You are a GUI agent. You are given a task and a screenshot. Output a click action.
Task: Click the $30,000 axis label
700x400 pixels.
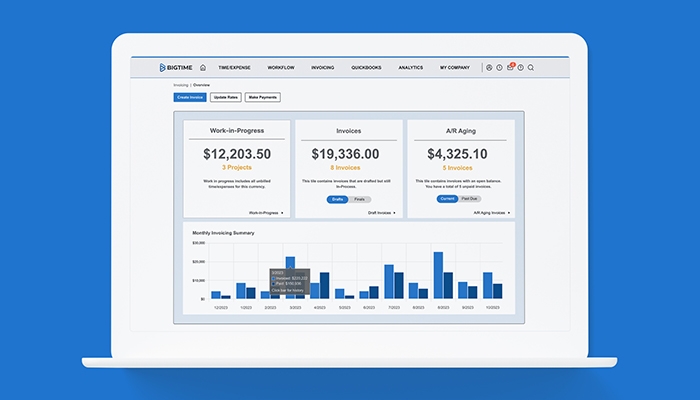(199, 243)
